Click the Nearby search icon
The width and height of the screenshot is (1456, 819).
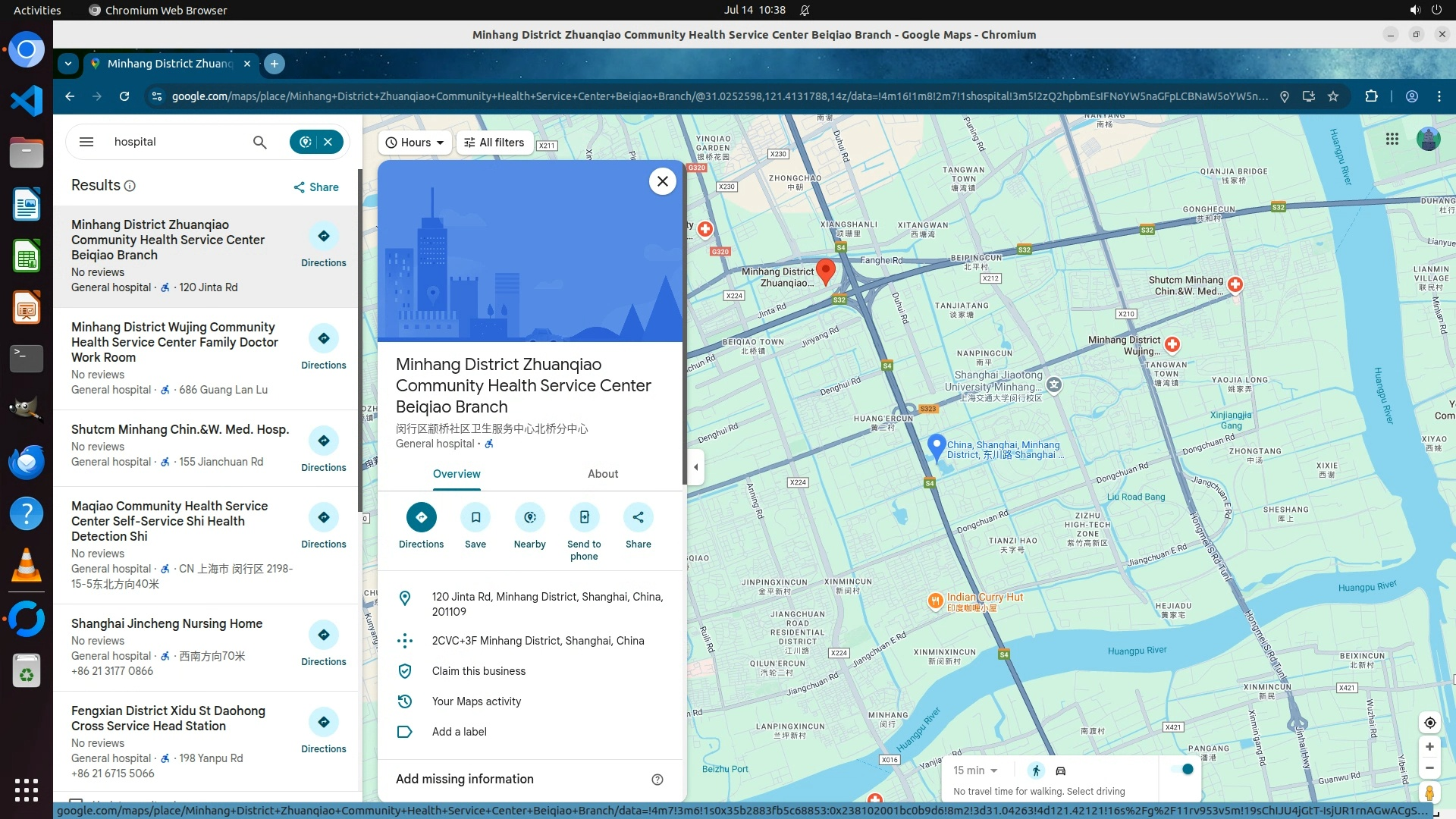(x=529, y=517)
